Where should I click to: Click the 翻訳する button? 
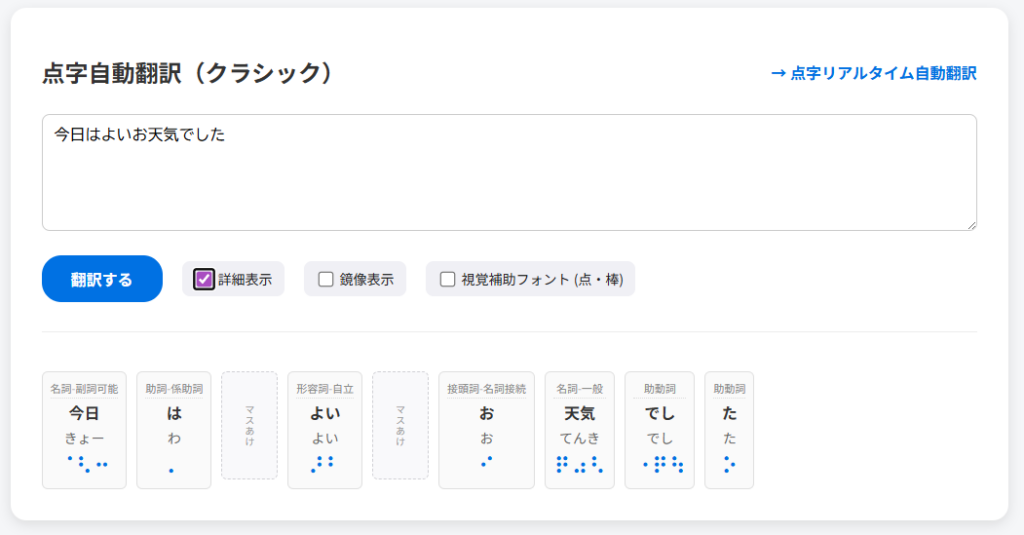click(102, 279)
